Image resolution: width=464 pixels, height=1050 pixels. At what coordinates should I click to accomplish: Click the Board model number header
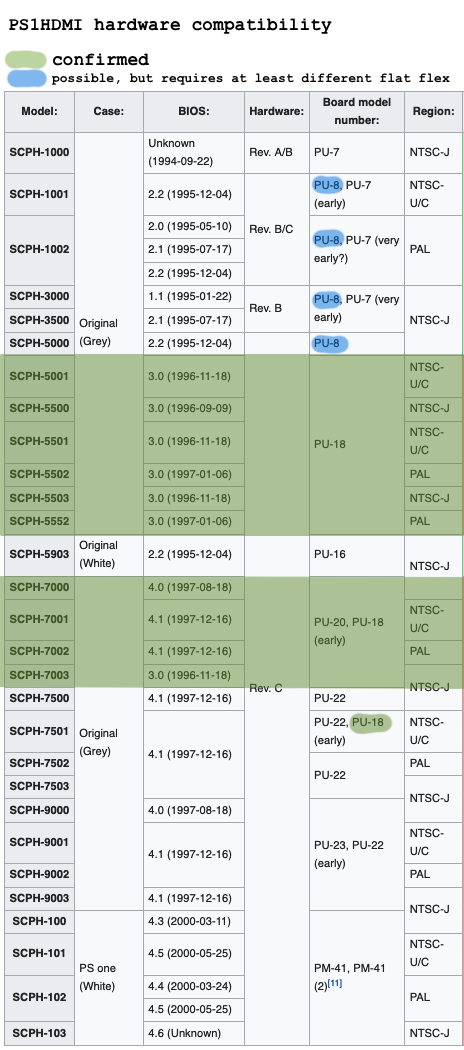point(357,112)
